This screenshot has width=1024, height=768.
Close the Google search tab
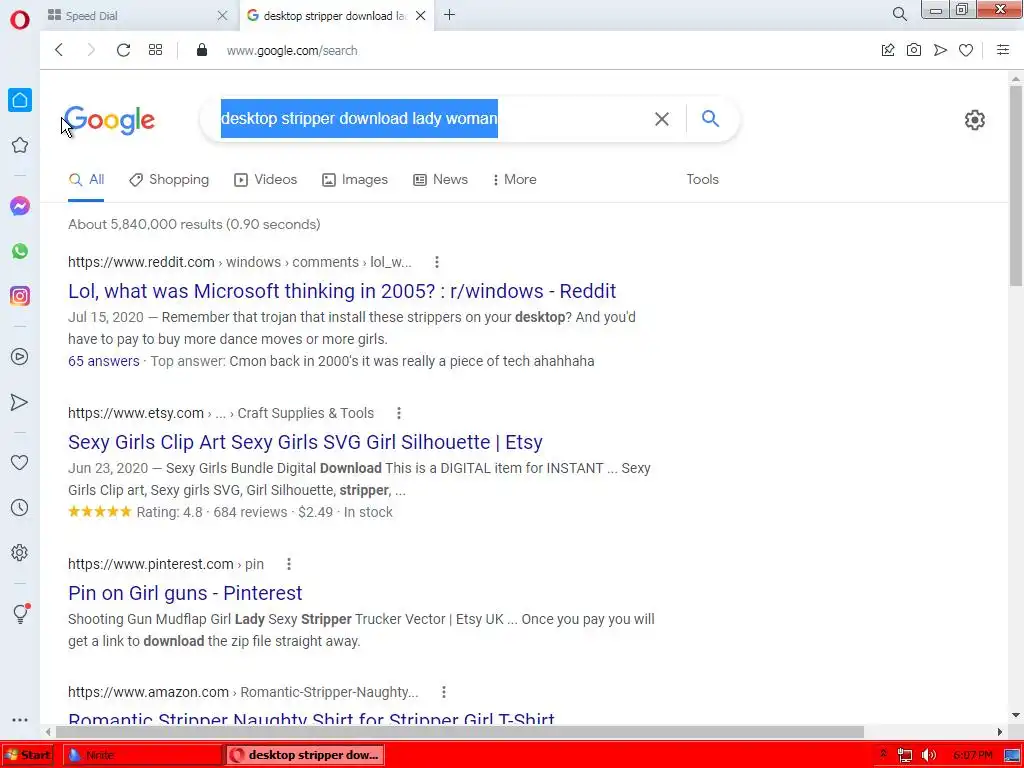click(421, 16)
